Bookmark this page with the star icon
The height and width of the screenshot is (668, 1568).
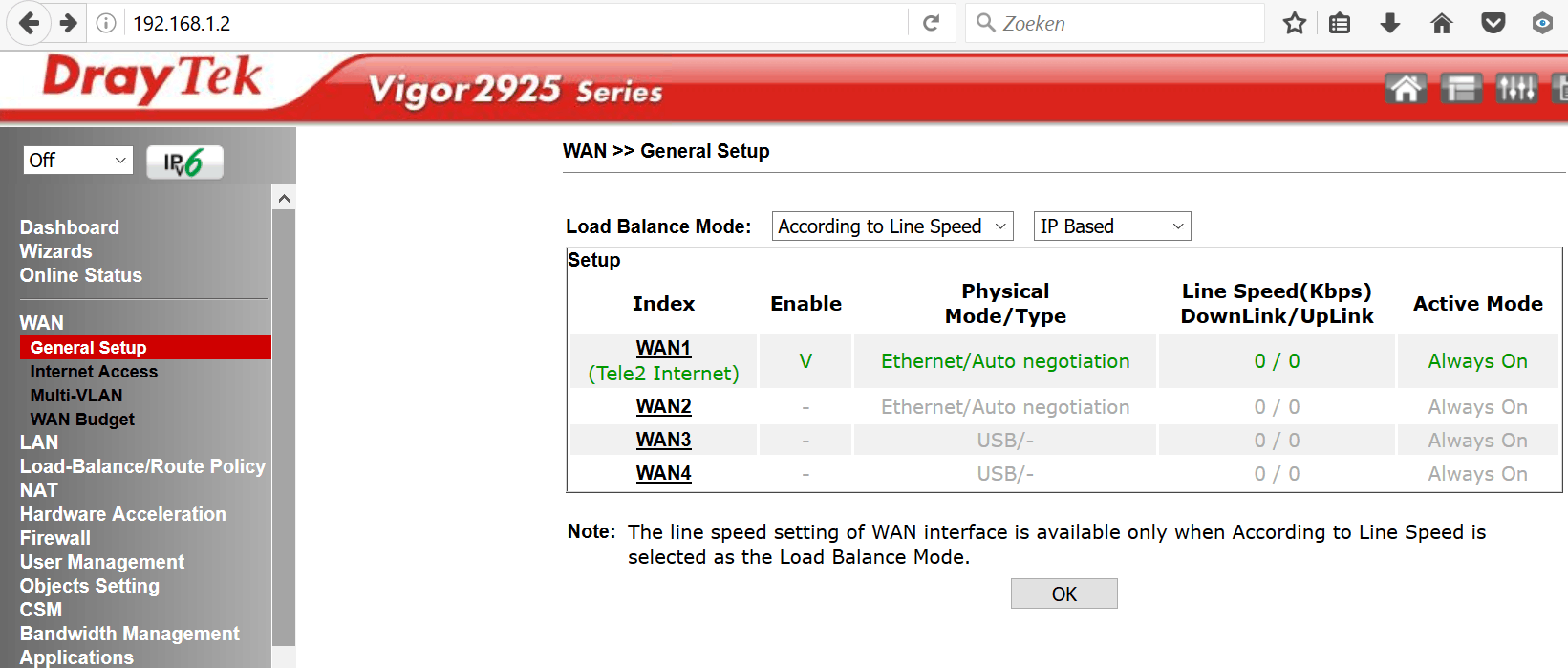(x=1295, y=23)
